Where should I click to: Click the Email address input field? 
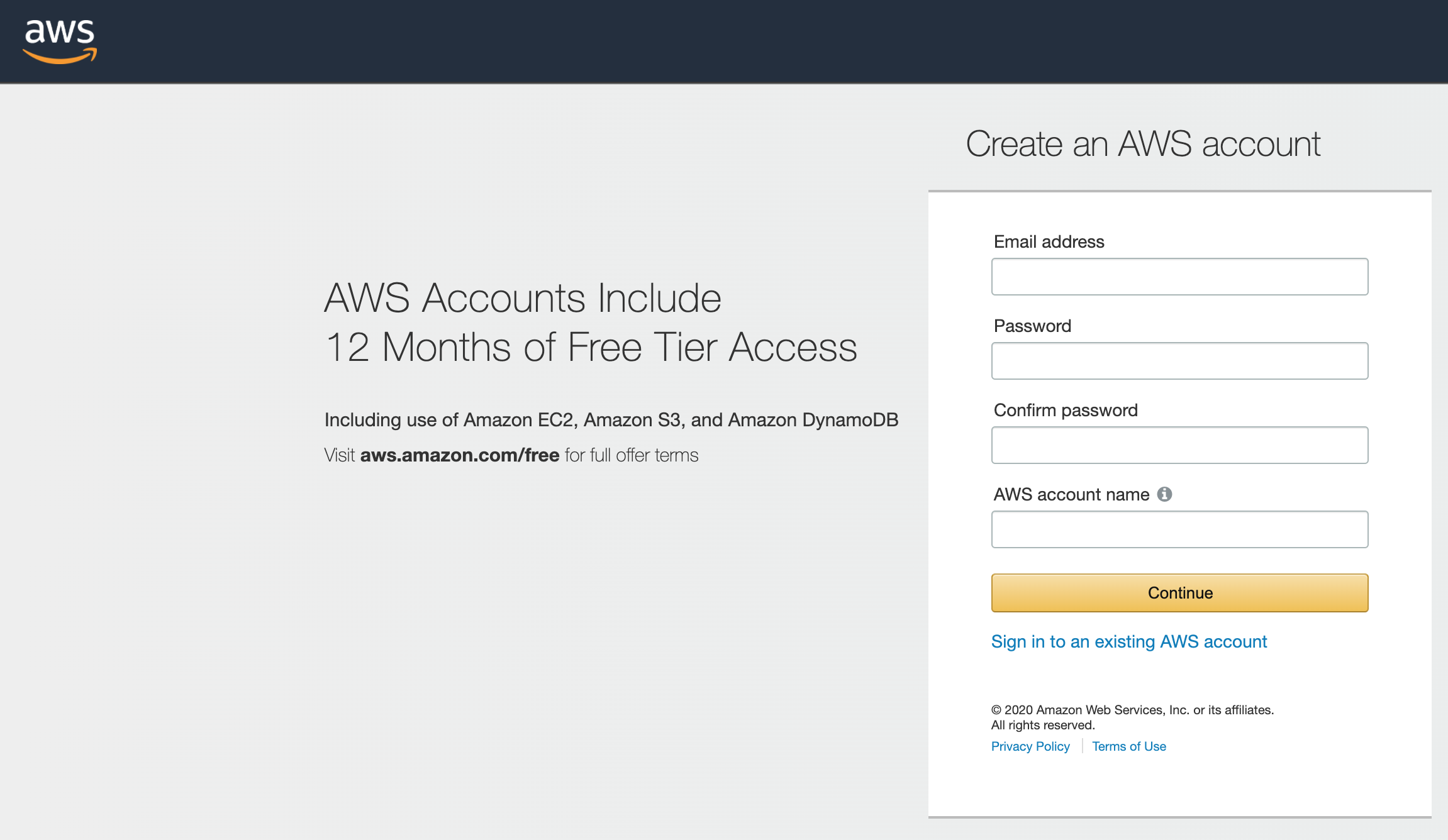pos(1180,276)
